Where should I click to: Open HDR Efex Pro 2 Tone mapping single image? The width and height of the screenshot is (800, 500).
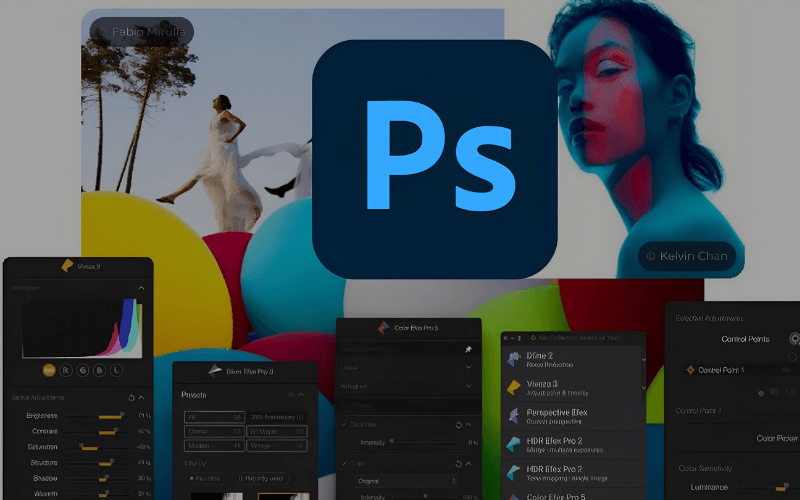573,473
